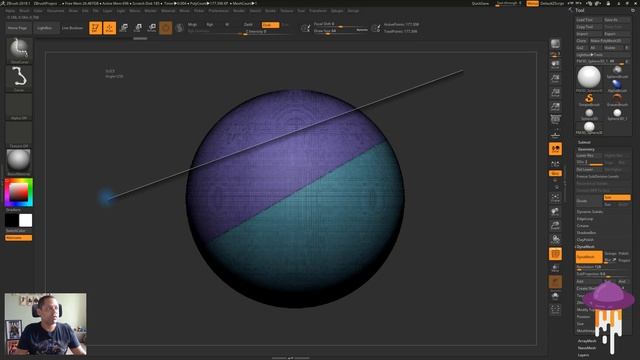This screenshot has width=640, height=360.
Task: Click the AAHalf icon
Action: 555,107
